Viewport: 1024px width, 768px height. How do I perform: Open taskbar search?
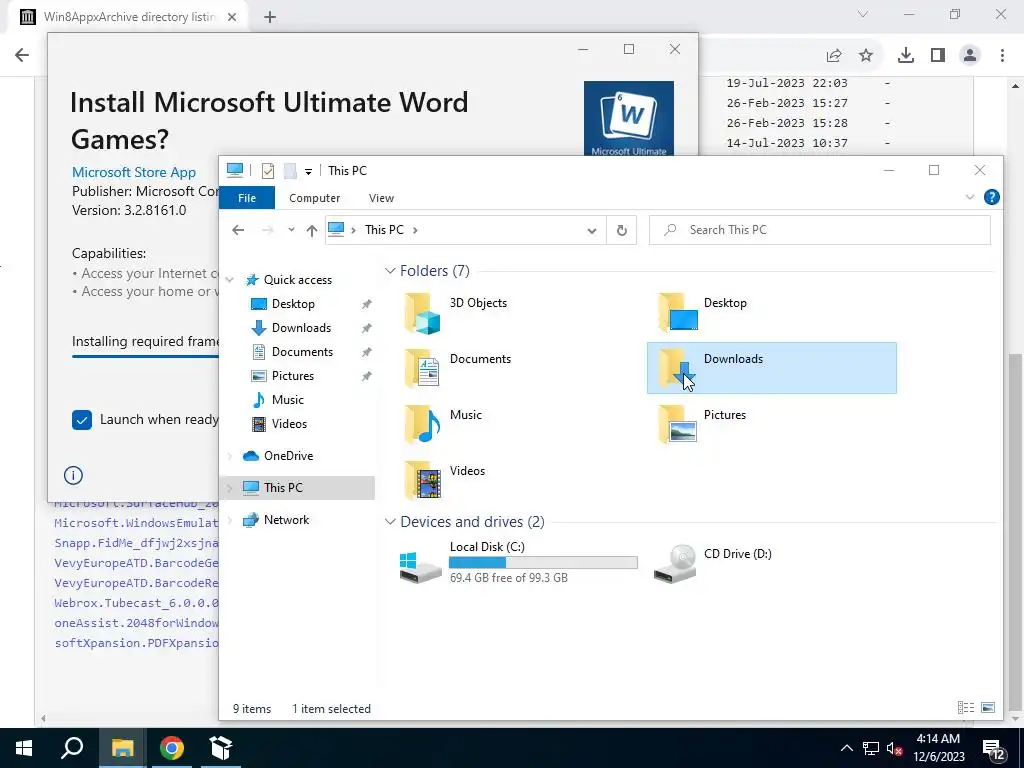pyautogui.click(x=72, y=748)
